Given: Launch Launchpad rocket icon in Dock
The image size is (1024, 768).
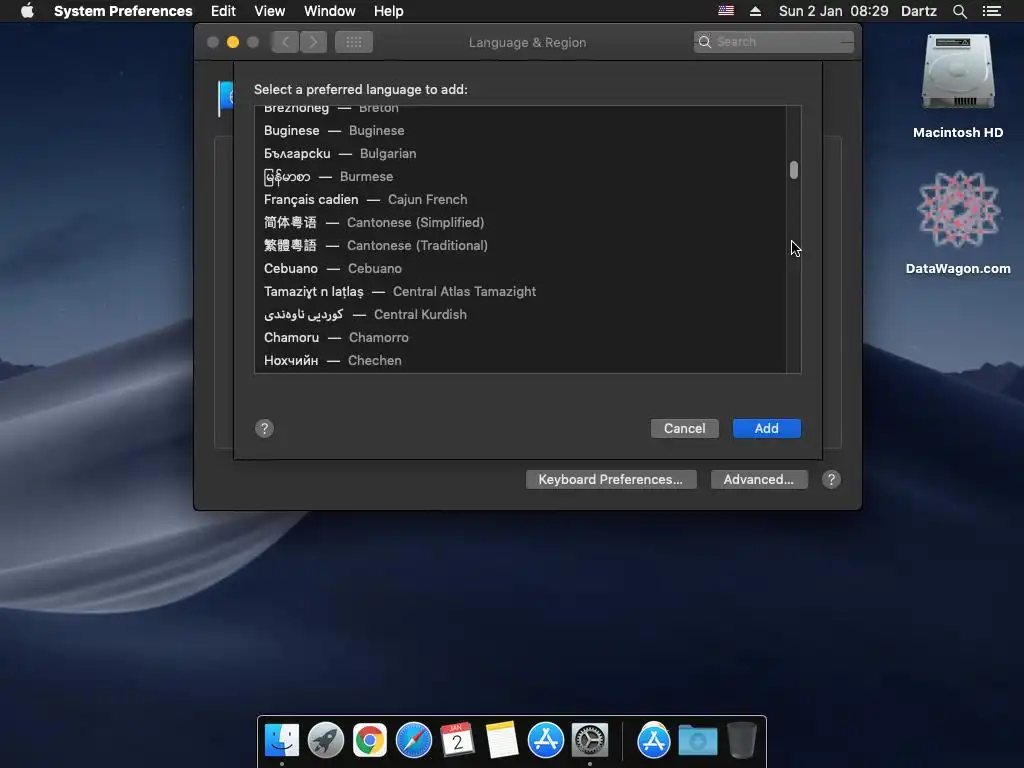Looking at the screenshot, I should click(326, 741).
